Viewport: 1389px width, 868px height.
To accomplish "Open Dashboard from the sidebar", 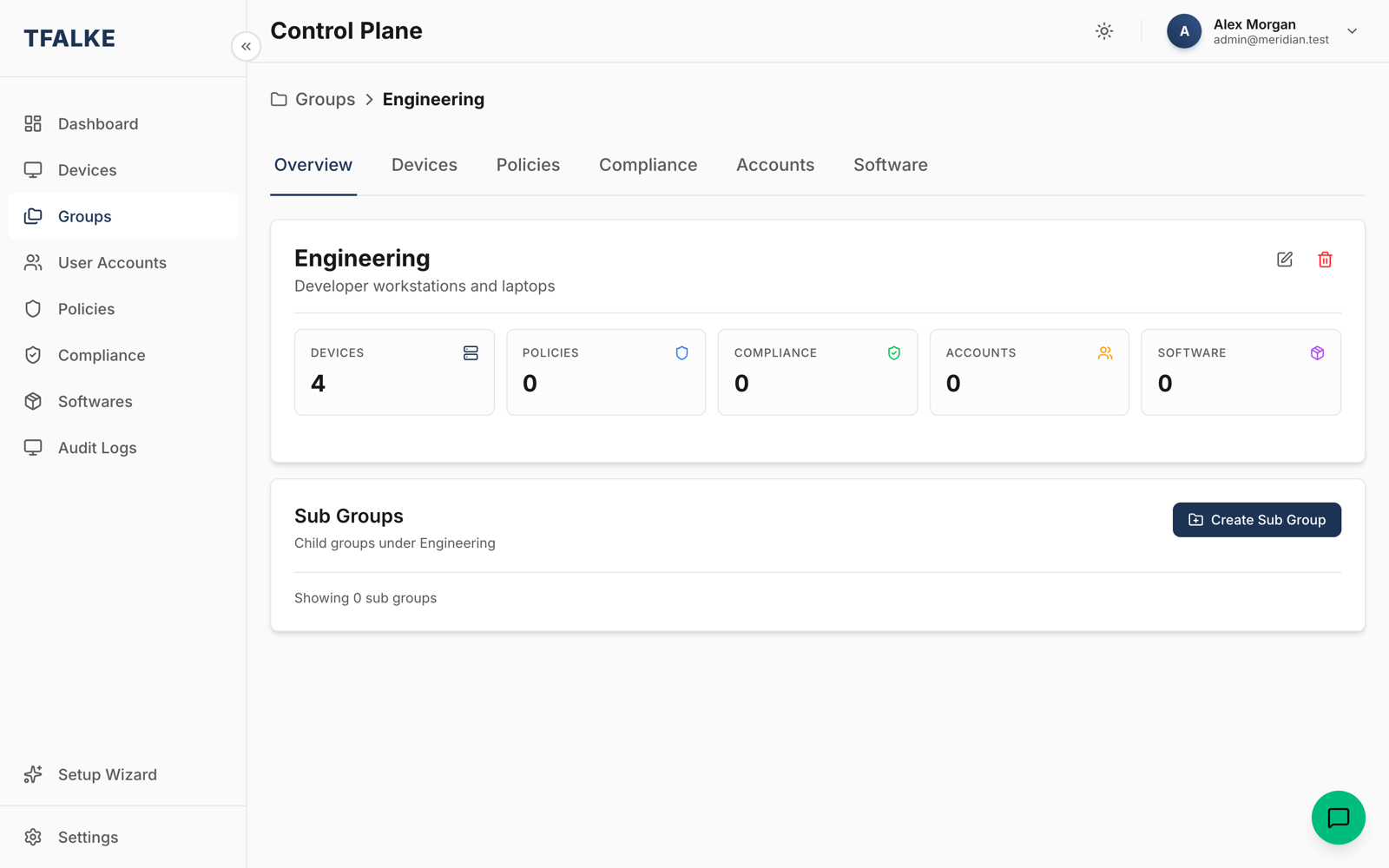I will point(123,124).
